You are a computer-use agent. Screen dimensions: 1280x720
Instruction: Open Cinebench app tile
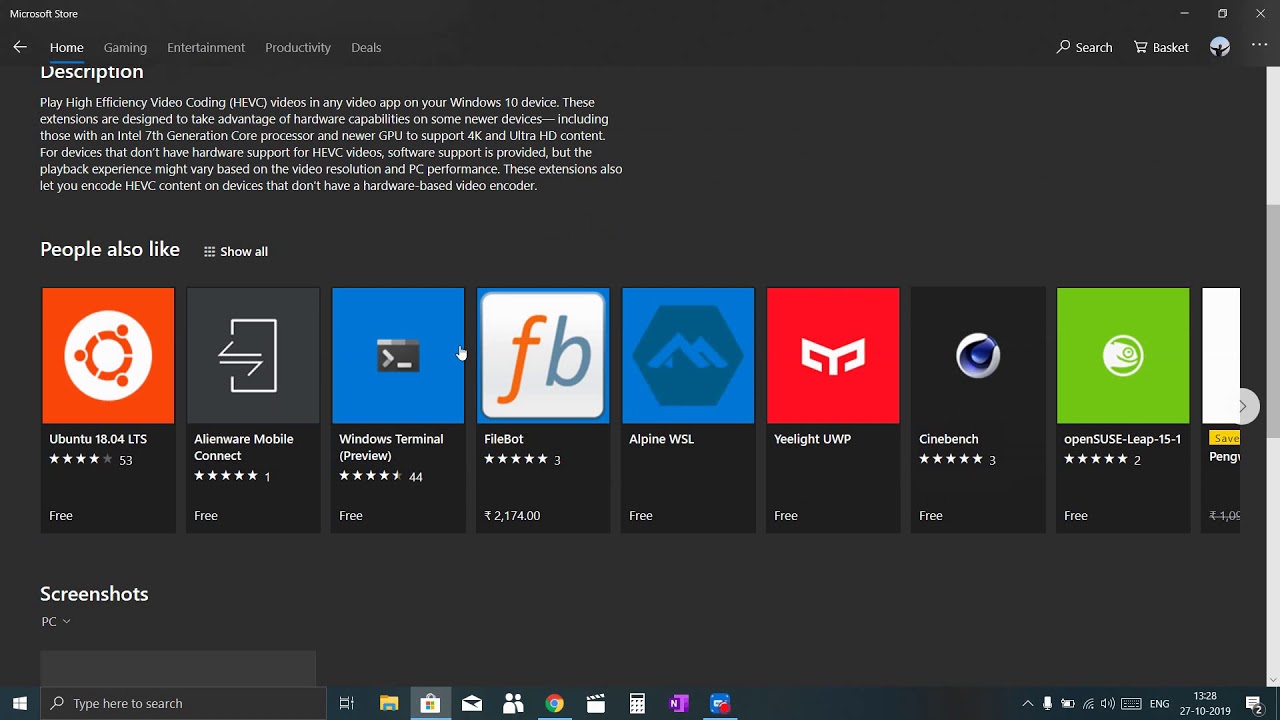978,410
